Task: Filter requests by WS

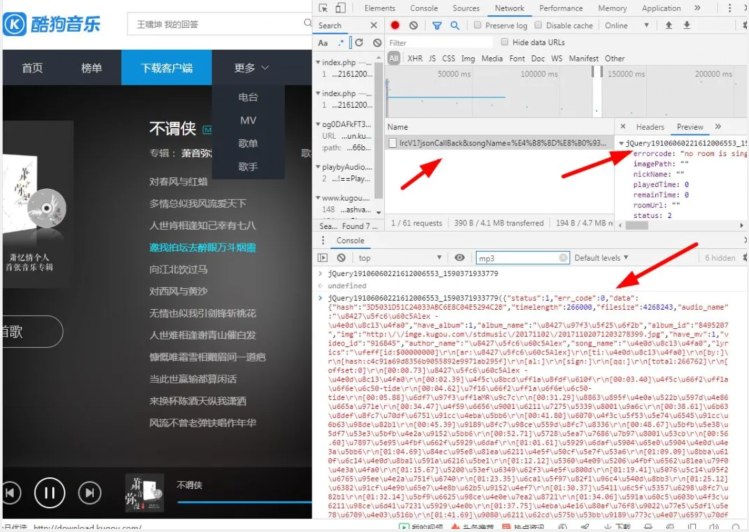Action: pyautogui.click(x=556, y=58)
